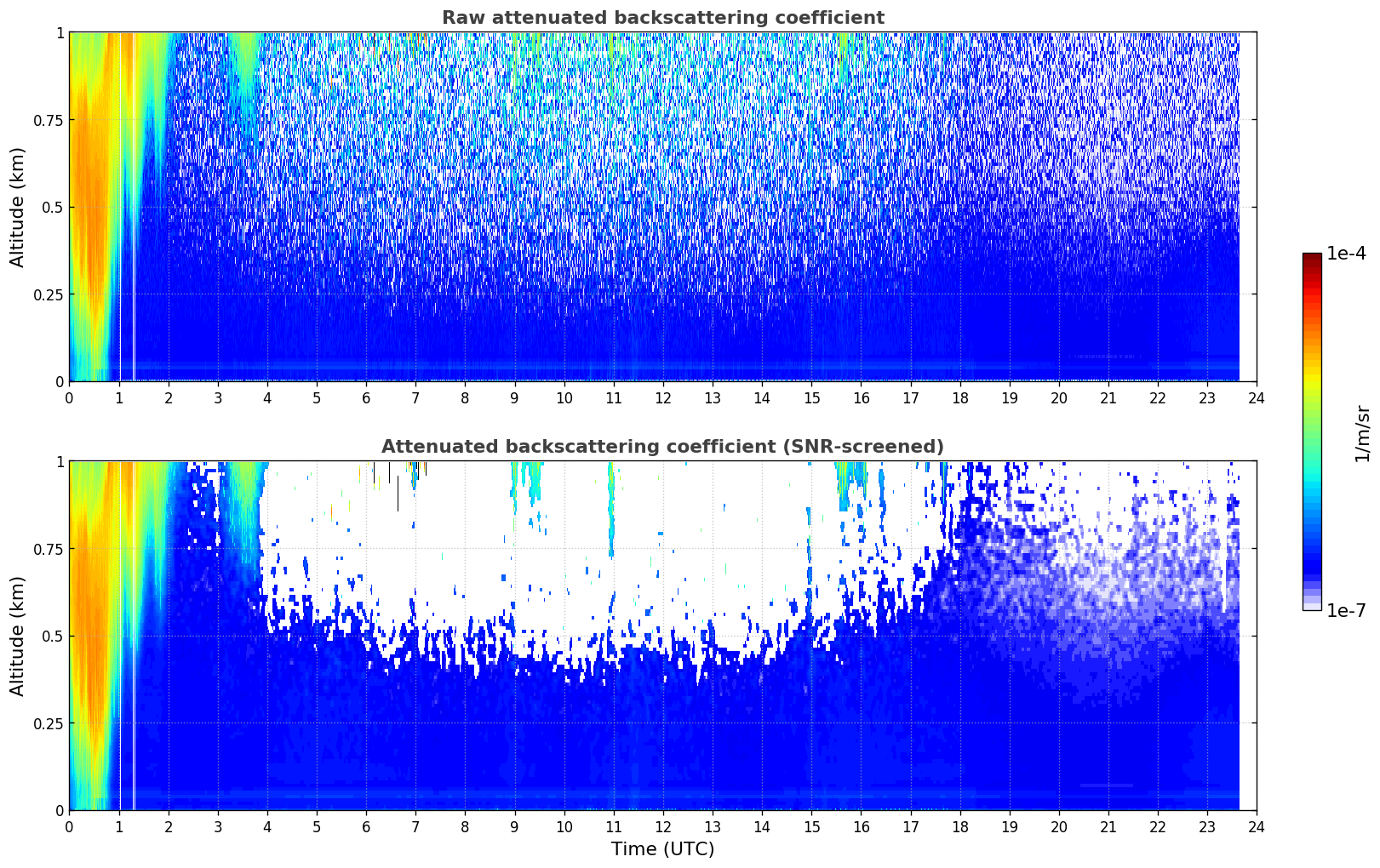This screenshot has height=868, width=1380.
Task: Click the "Attenuated backscattering coefficient (SNR-screened)" title
Action: [662, 447]
